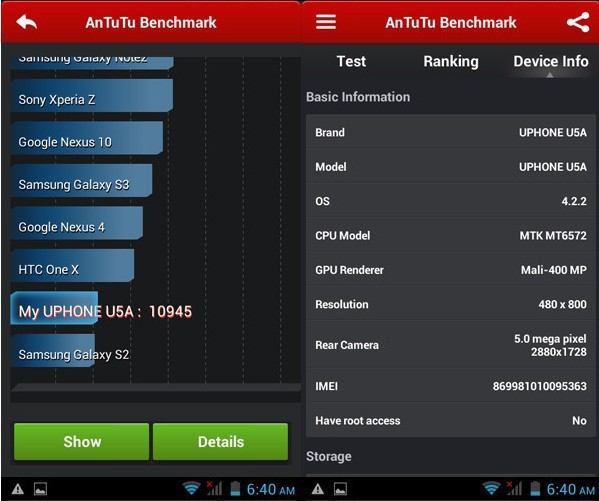Screen dimensions: 599x501
Task: Tap the IMEI number row
Action: coord(451,386)
